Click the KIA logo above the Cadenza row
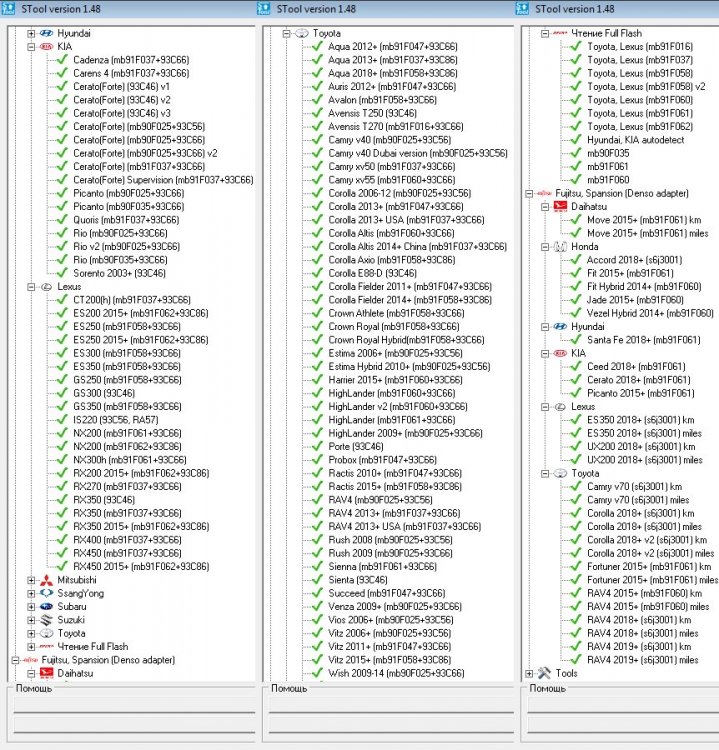The height and width of the screenshot is (750, 719). (x=46, y=47)
